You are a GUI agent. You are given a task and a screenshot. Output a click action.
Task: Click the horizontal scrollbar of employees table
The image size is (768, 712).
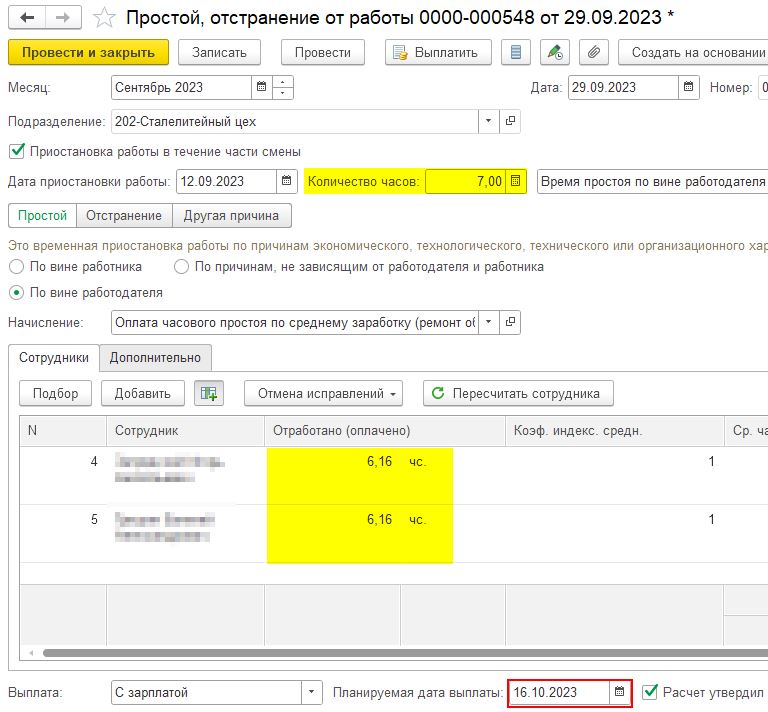[x=405, y=653]
